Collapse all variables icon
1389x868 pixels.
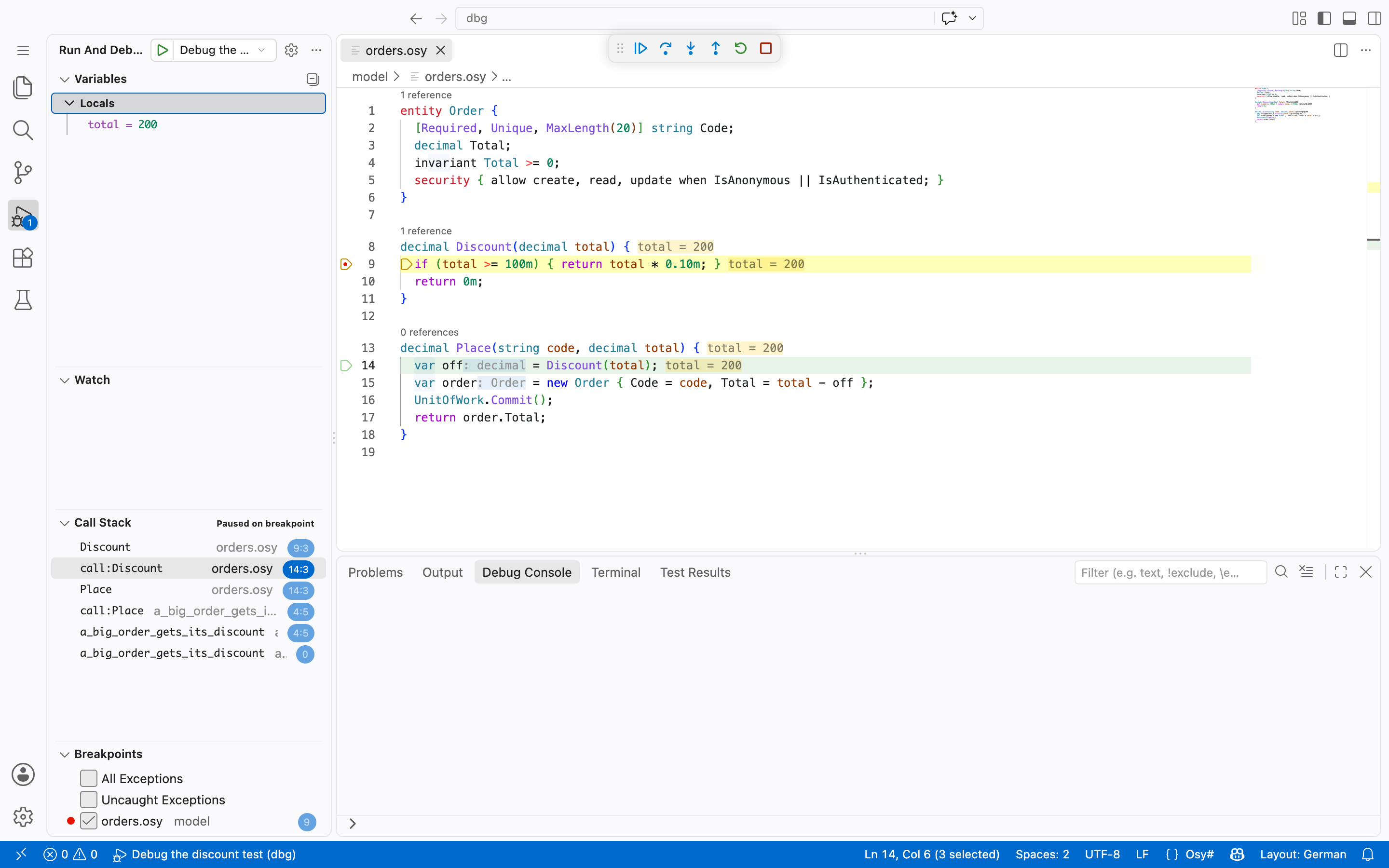(x=313, y=79)
